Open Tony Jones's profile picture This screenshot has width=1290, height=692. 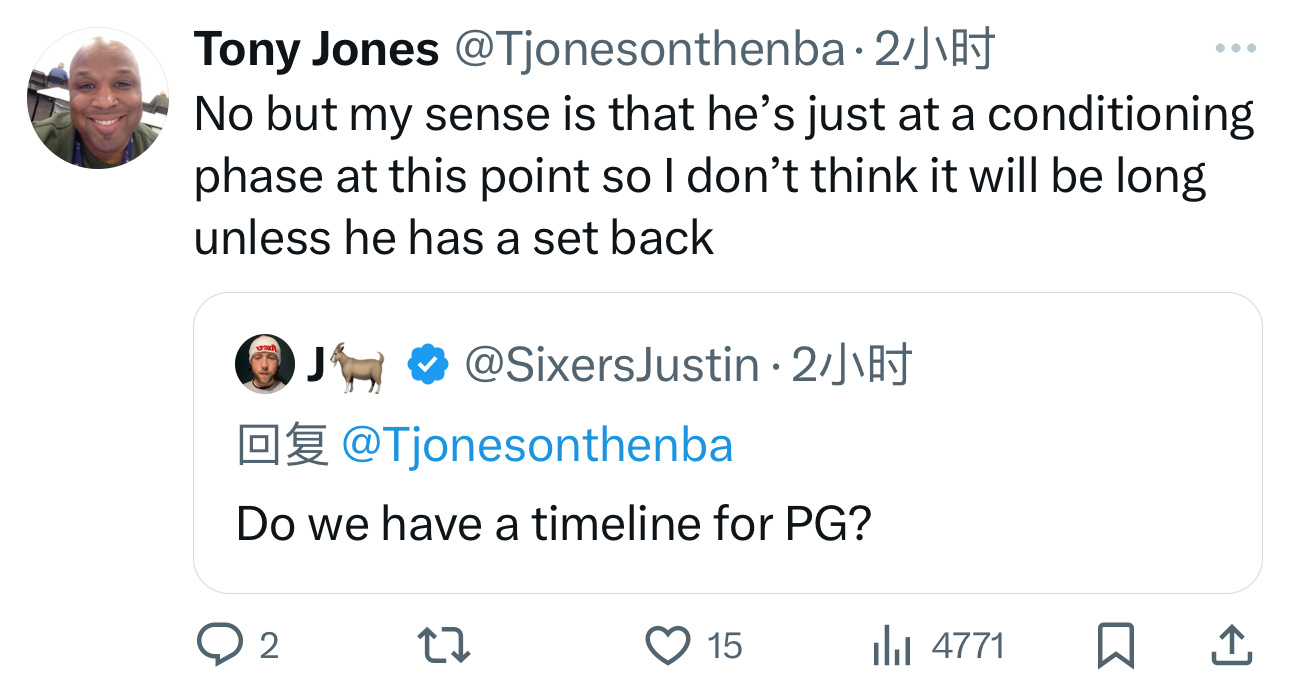coord(97,97)
